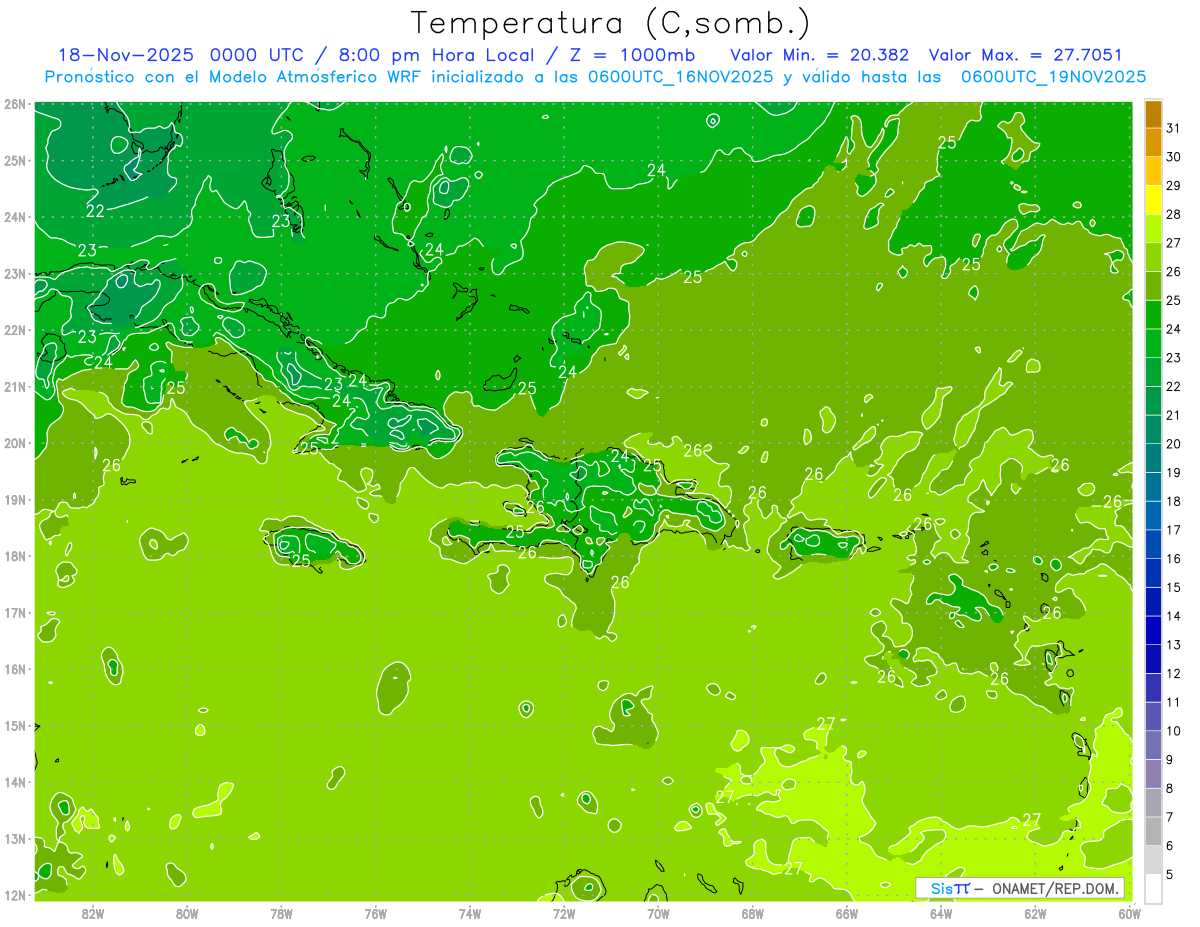1200x927 pixels.
Task: Click longitude axis label 60W
Action: click(x=1129, y=913)
